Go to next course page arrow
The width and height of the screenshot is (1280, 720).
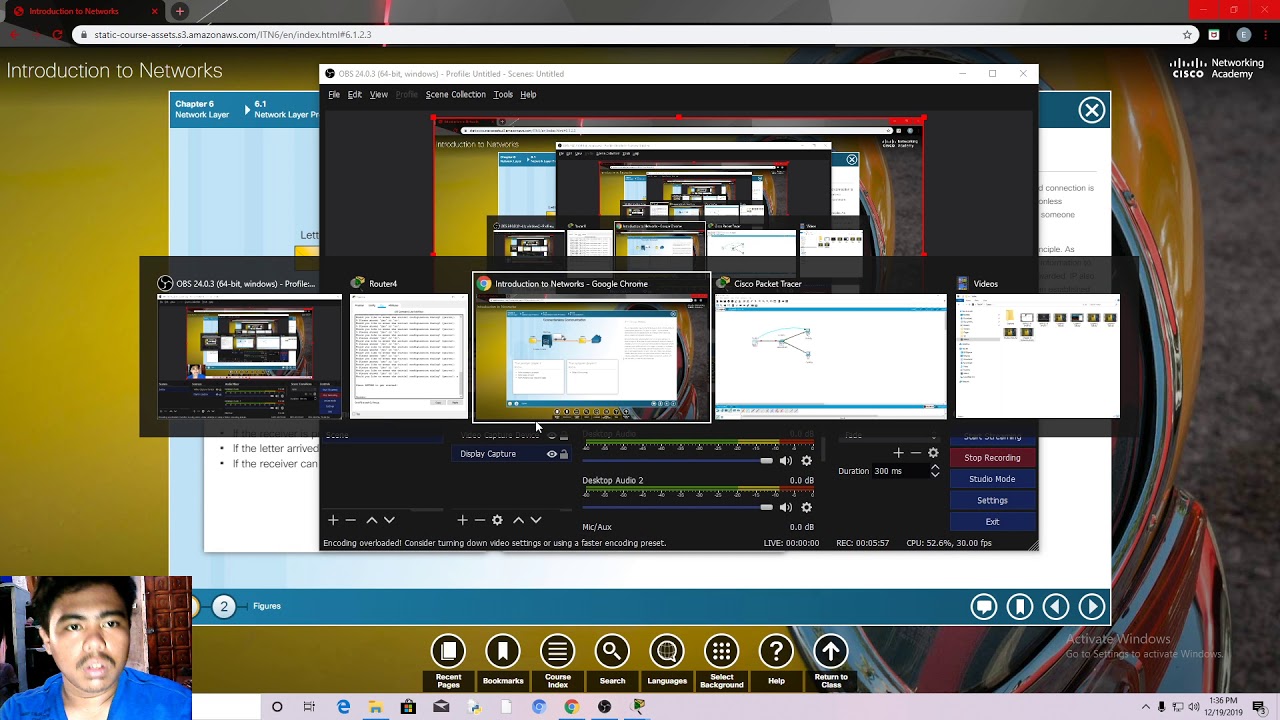tap(1092, 606)
